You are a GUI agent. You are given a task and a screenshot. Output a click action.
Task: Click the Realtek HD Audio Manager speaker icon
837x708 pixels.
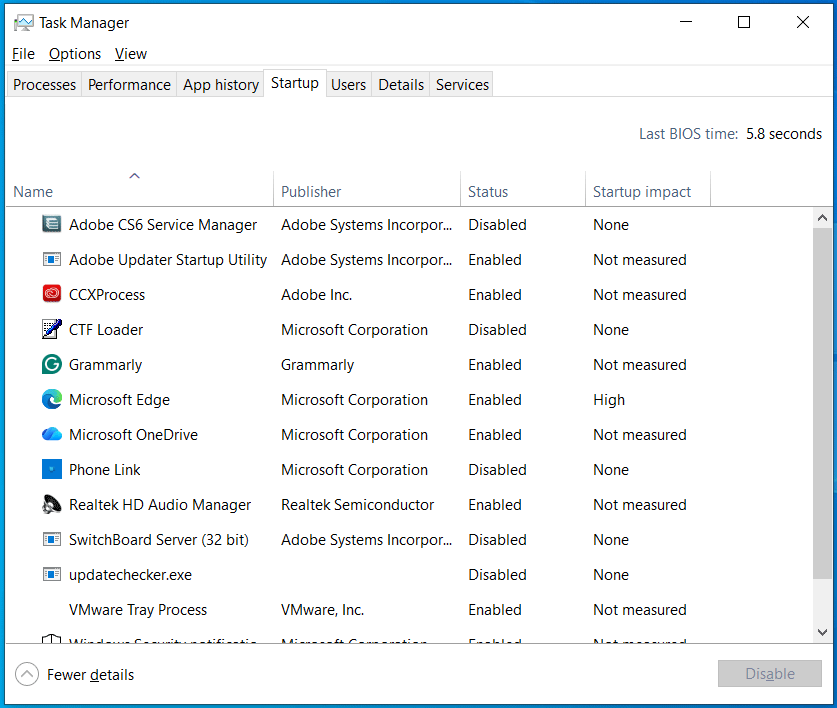click(51, 504)
